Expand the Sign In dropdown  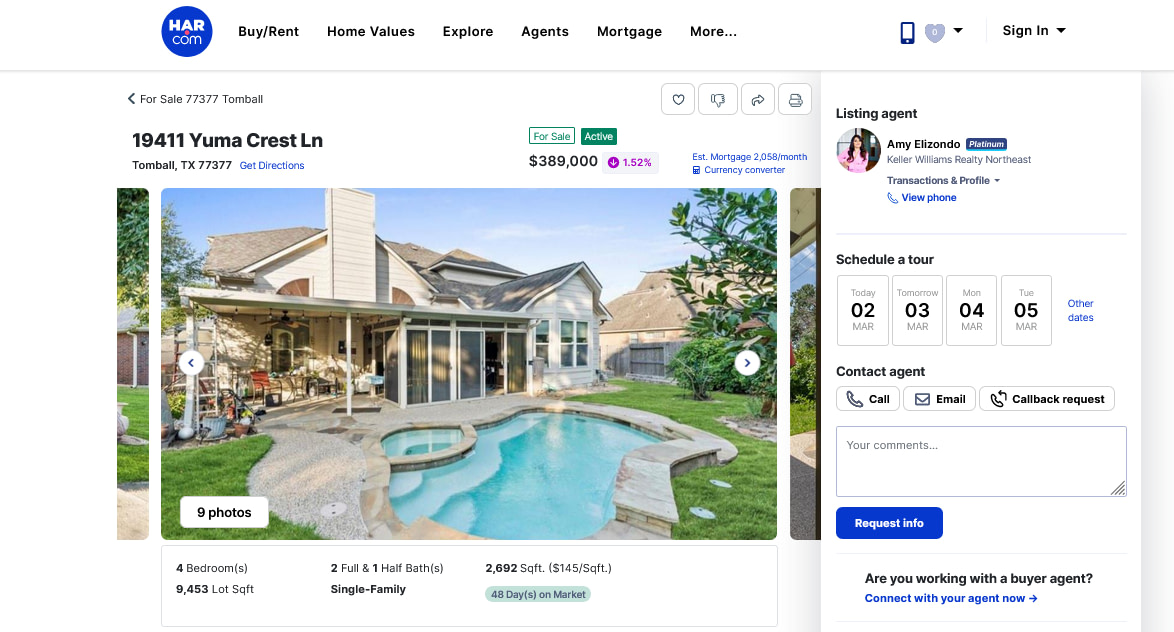1034,31
